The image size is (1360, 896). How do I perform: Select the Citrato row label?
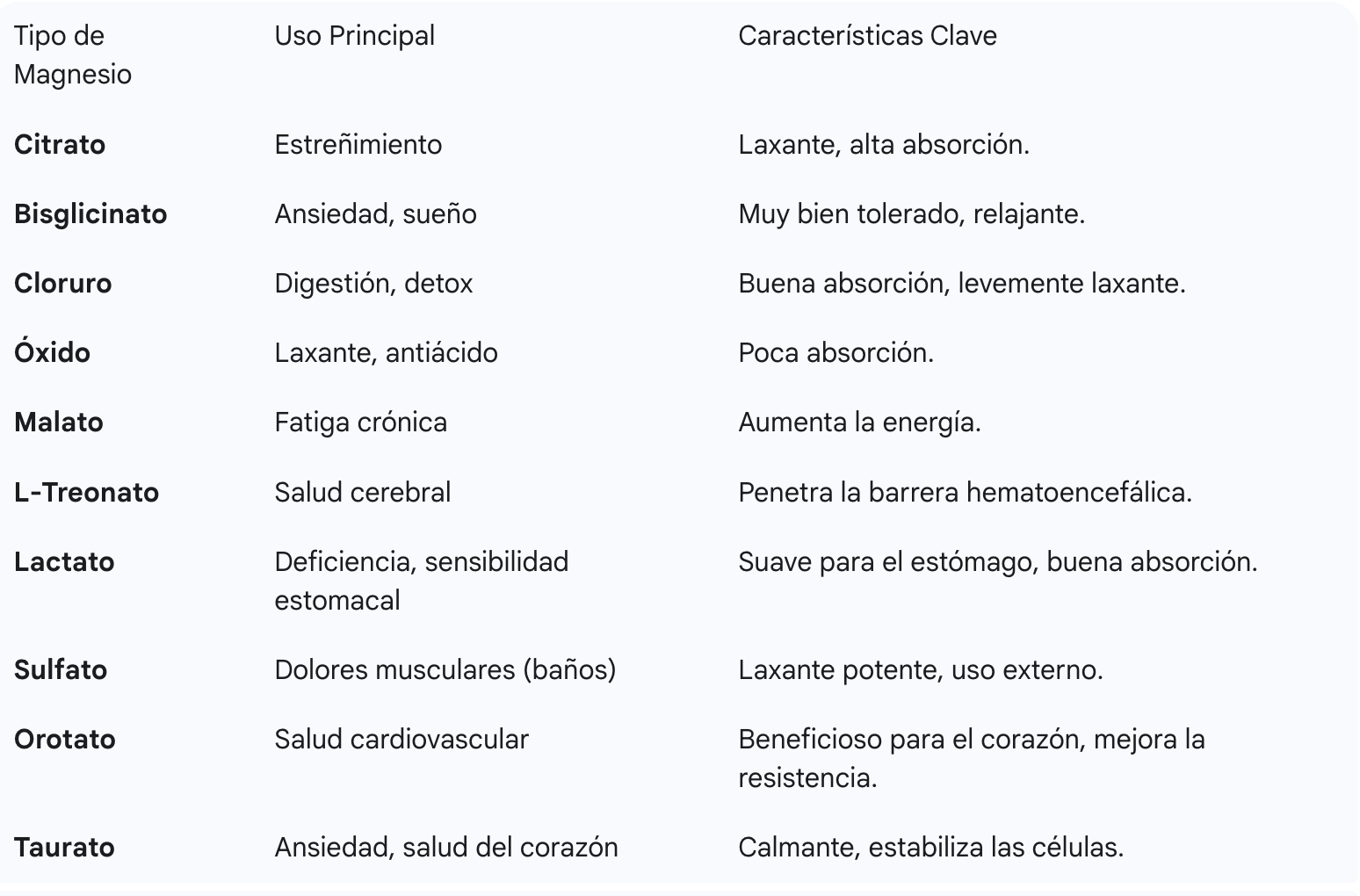click(60, 144)
